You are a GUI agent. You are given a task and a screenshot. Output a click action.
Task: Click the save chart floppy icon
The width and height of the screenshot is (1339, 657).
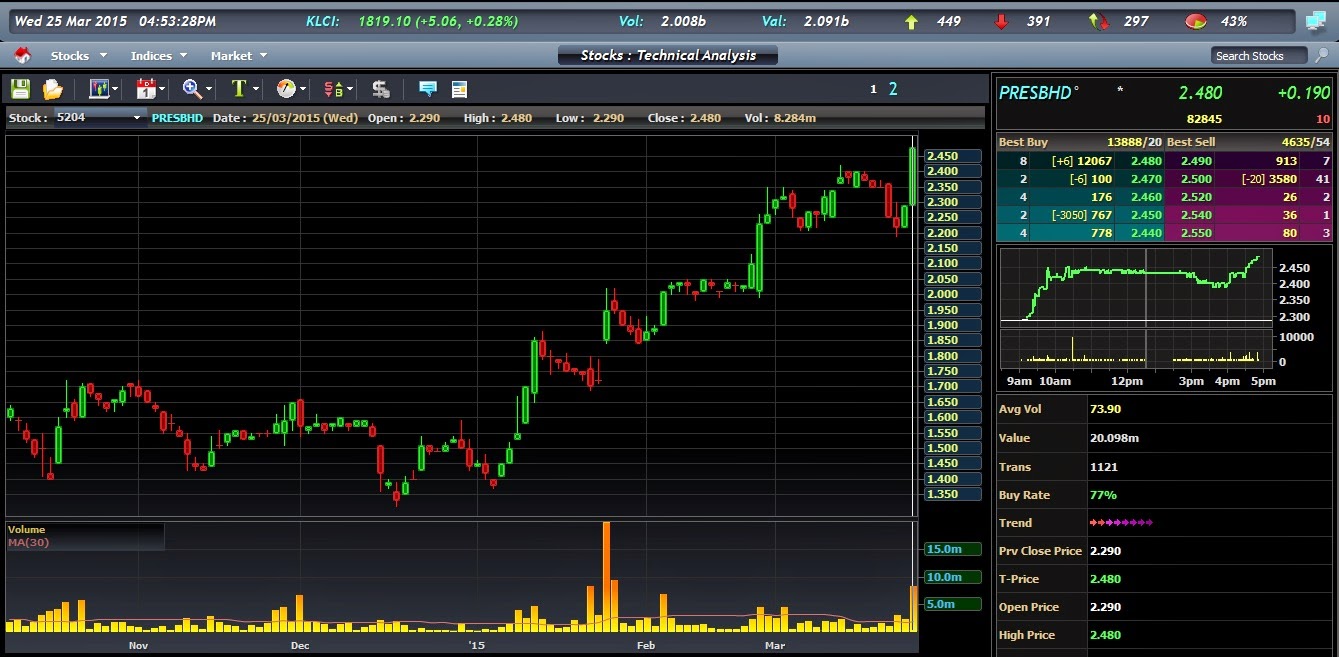tap(20, 89)
